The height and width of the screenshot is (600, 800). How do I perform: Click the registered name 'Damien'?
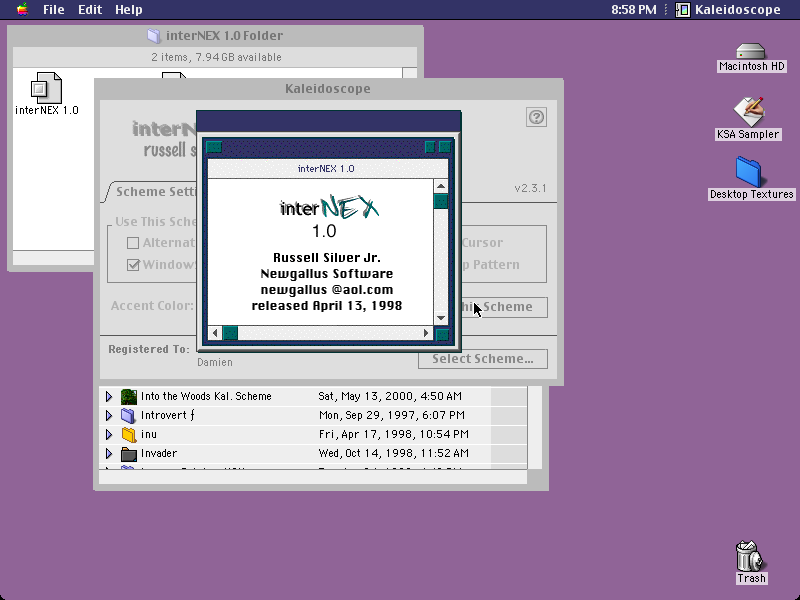pos(215,362)
